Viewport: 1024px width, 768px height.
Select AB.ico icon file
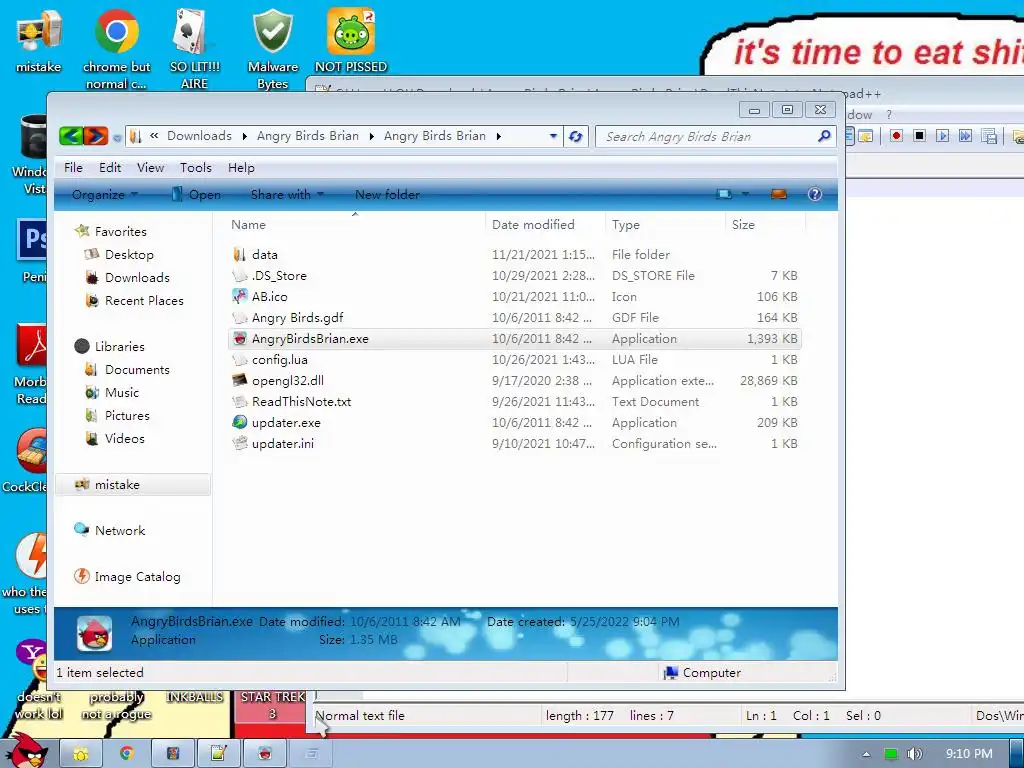[x=515, y=296]
